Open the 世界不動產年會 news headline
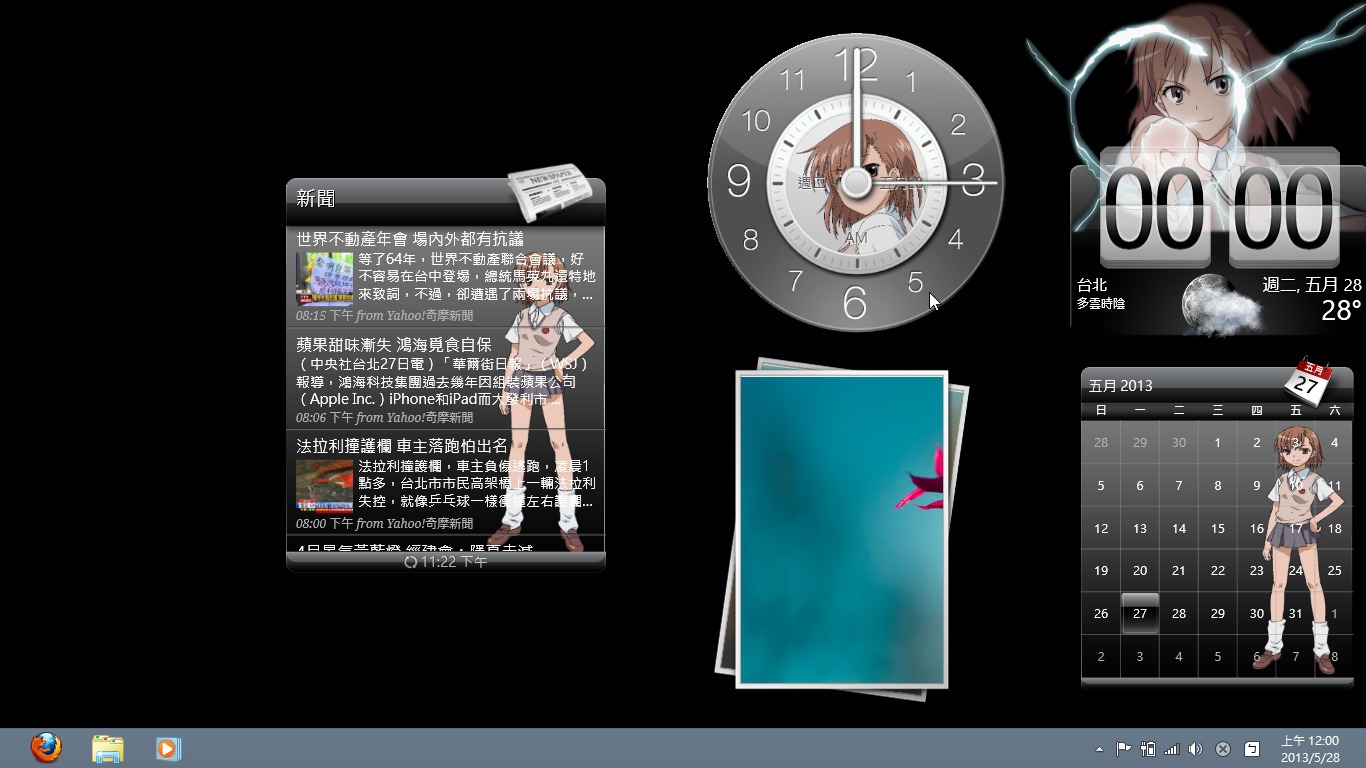The width and height of the screenshot is (1366, 768). [410, 239]
